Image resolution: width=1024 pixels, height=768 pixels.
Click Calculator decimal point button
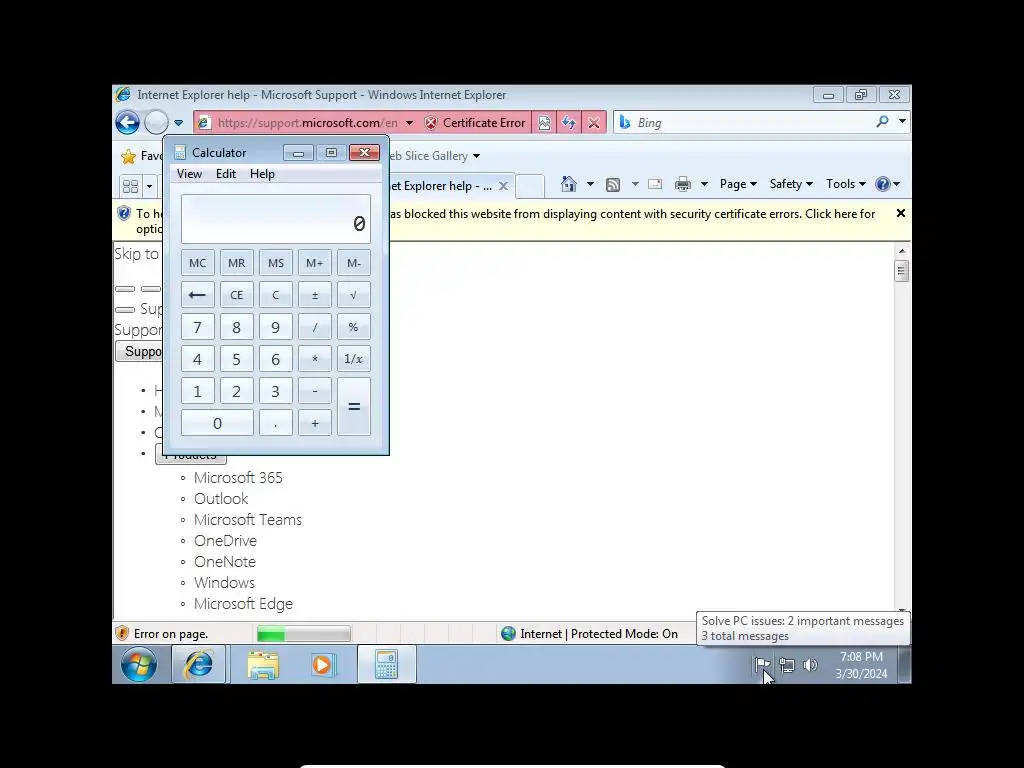coord(276,423)
